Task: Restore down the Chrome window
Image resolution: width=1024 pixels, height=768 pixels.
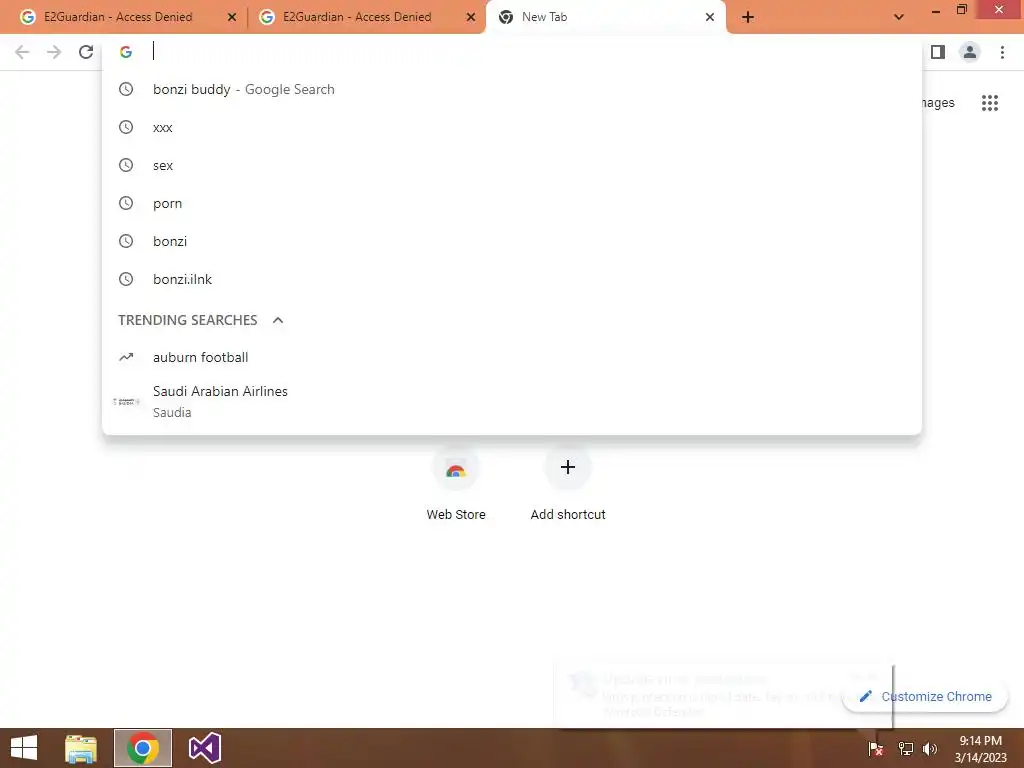Action: [x=962, y=10]
